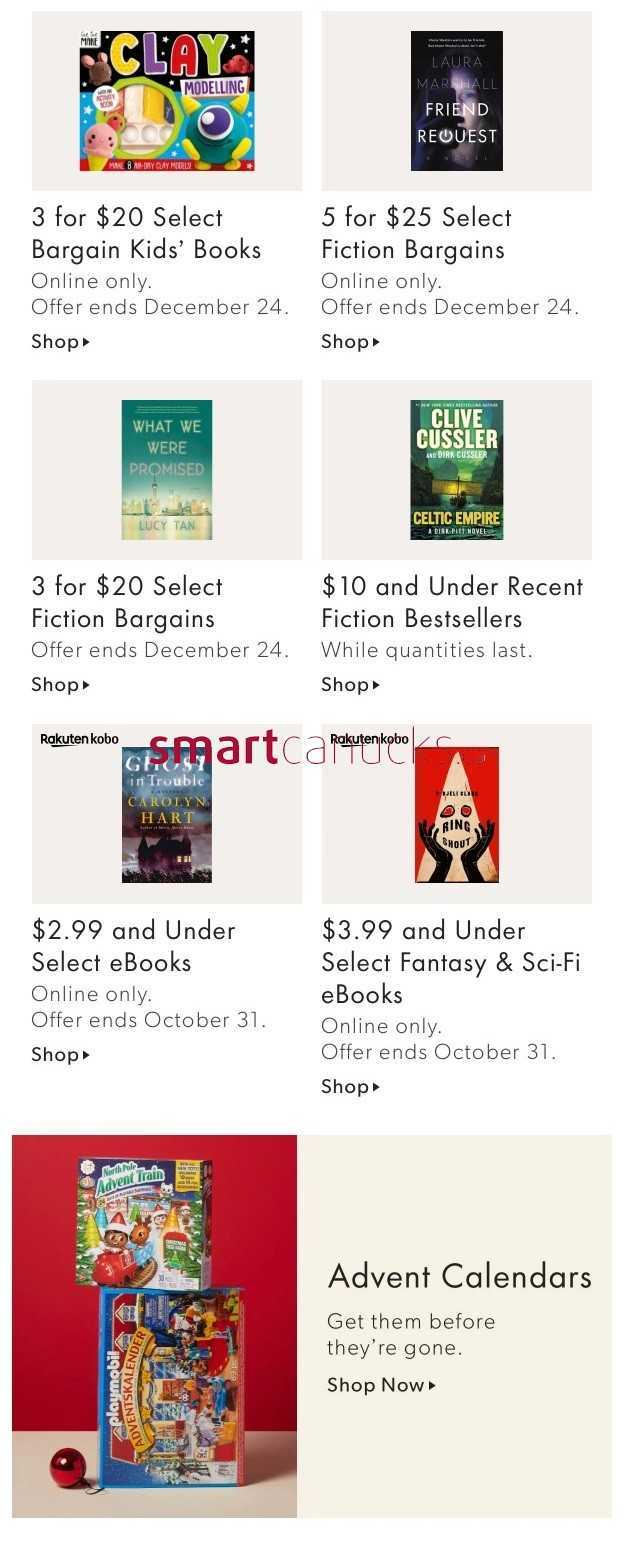Screen dimensions: 630x1550
Task: Shop 3 for $20 Bargain Kids' Books
Action: pos(61,342)
